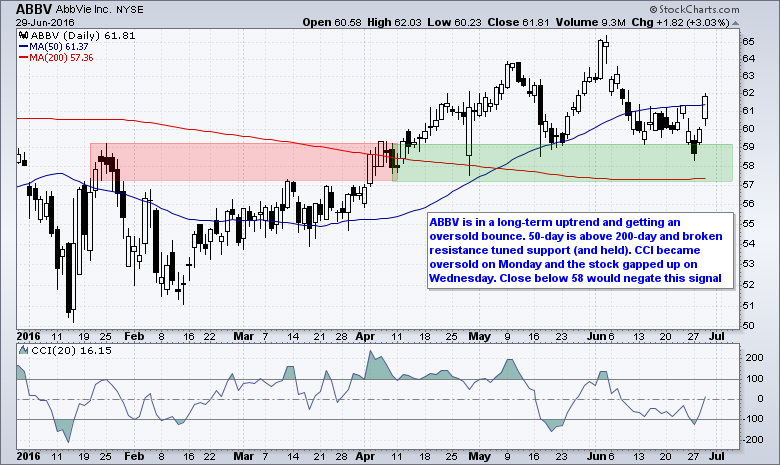The image size is (780, 465).
Task: Click the Mar label on price date axis
Action: pos(244,337)
